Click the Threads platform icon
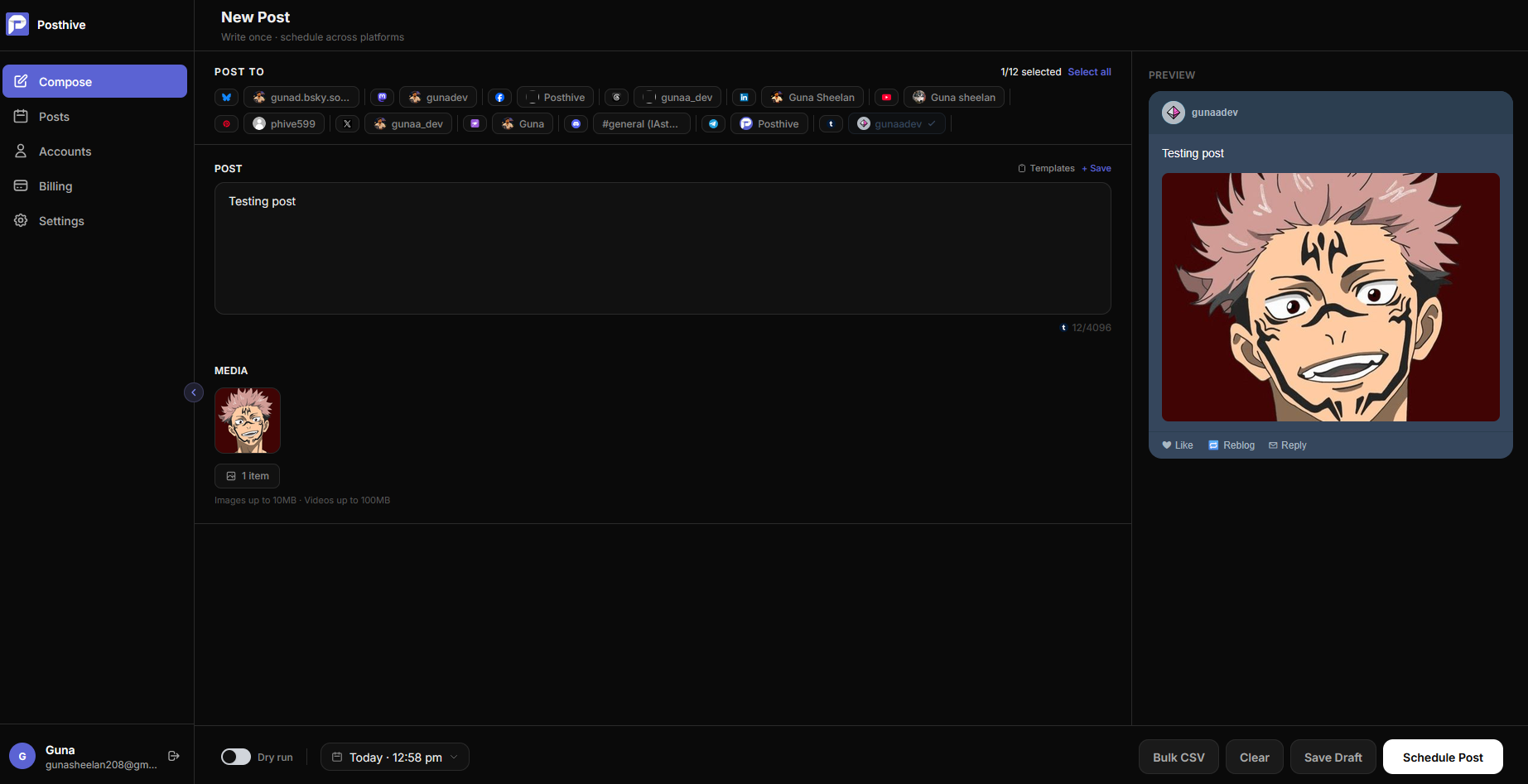 click(x=616, y=98)
